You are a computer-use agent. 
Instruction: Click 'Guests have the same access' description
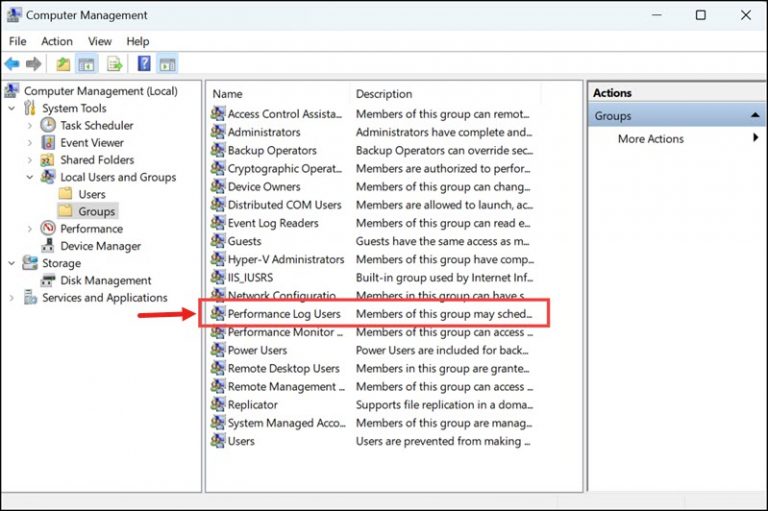(443, 241)
